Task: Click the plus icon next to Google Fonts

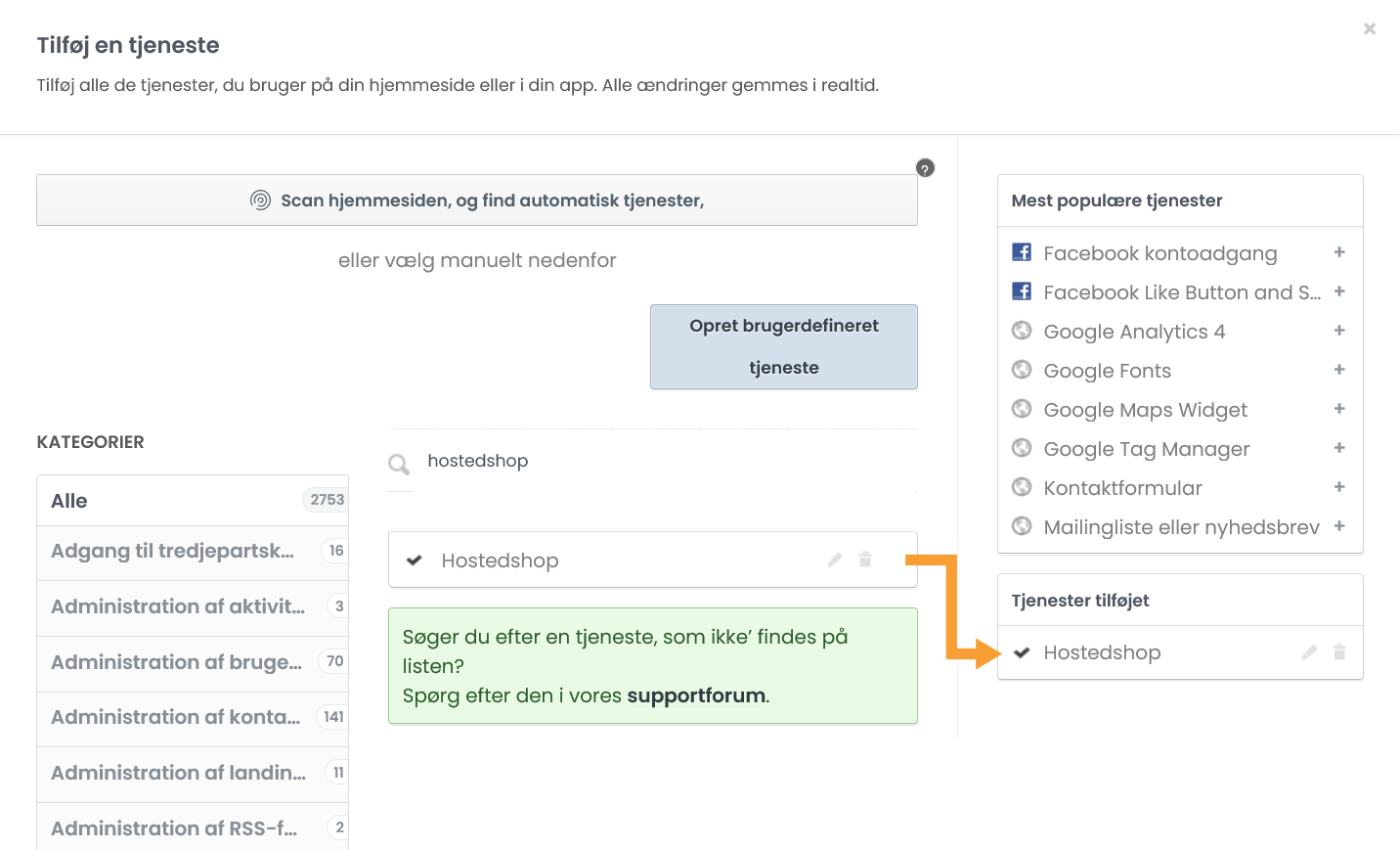Action: (x=1339, y=370)
